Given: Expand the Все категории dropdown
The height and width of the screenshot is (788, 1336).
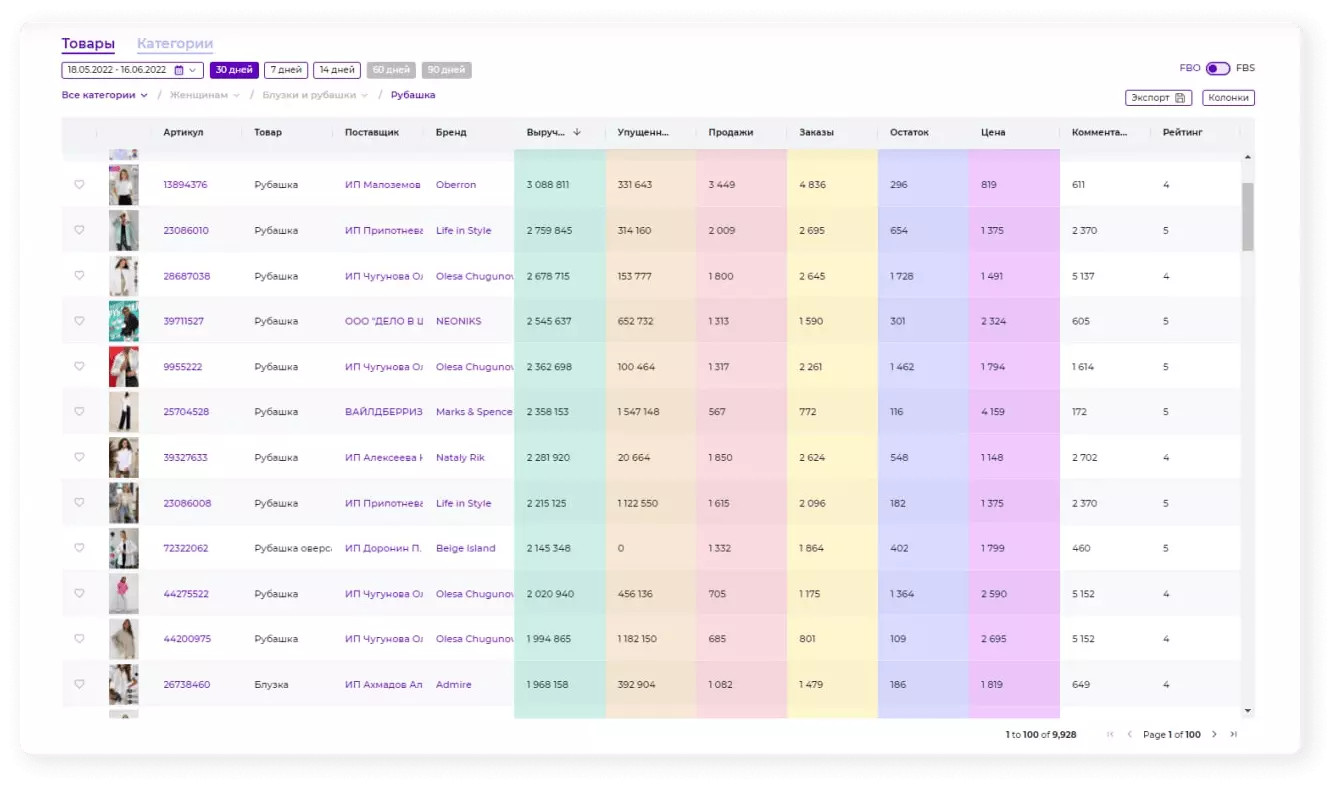Looking at the screenshot, I should tap(105, 96).
